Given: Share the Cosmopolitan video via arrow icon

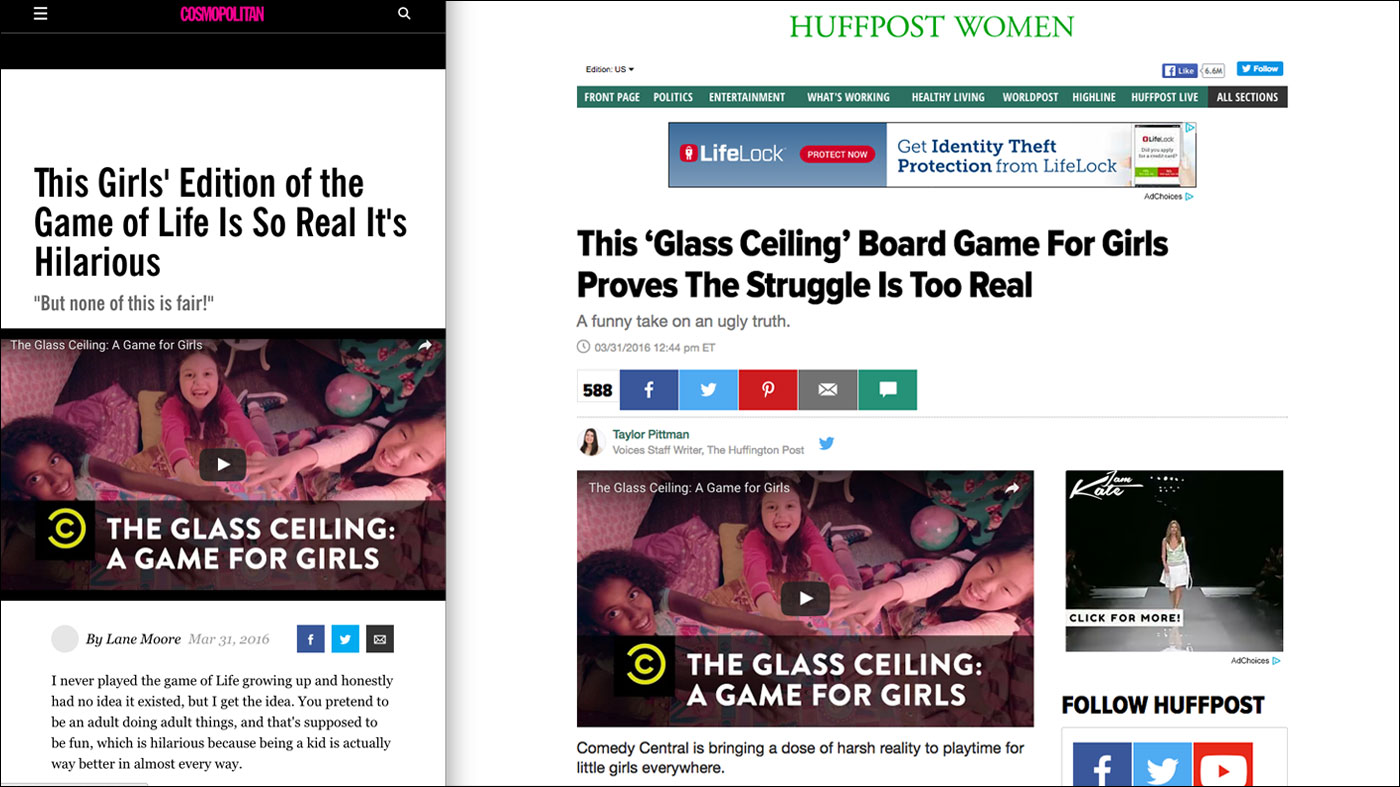Looking at the screenshot, I should 425,345.
